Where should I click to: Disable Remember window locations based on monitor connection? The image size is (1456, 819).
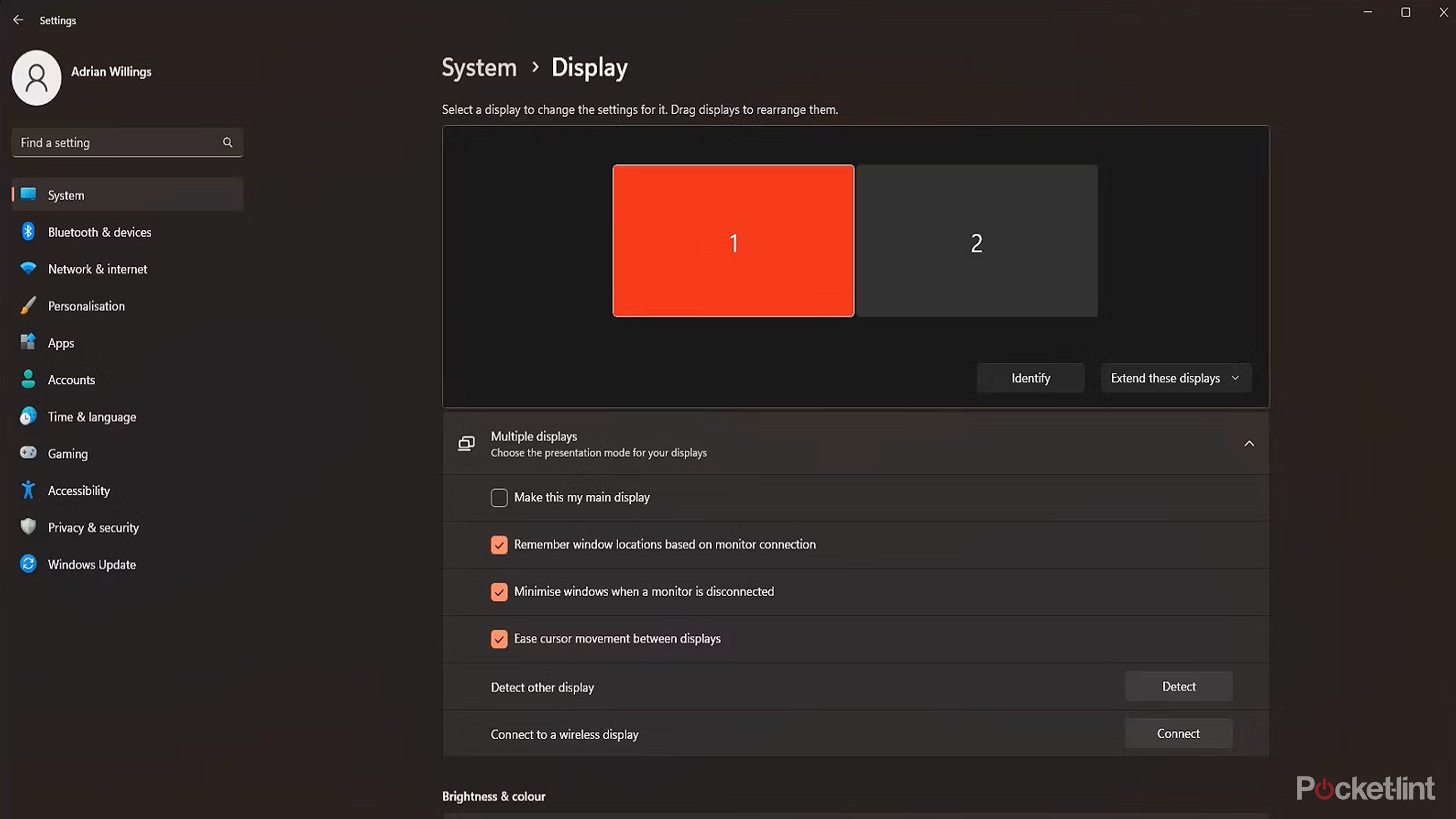coord(499,544)
